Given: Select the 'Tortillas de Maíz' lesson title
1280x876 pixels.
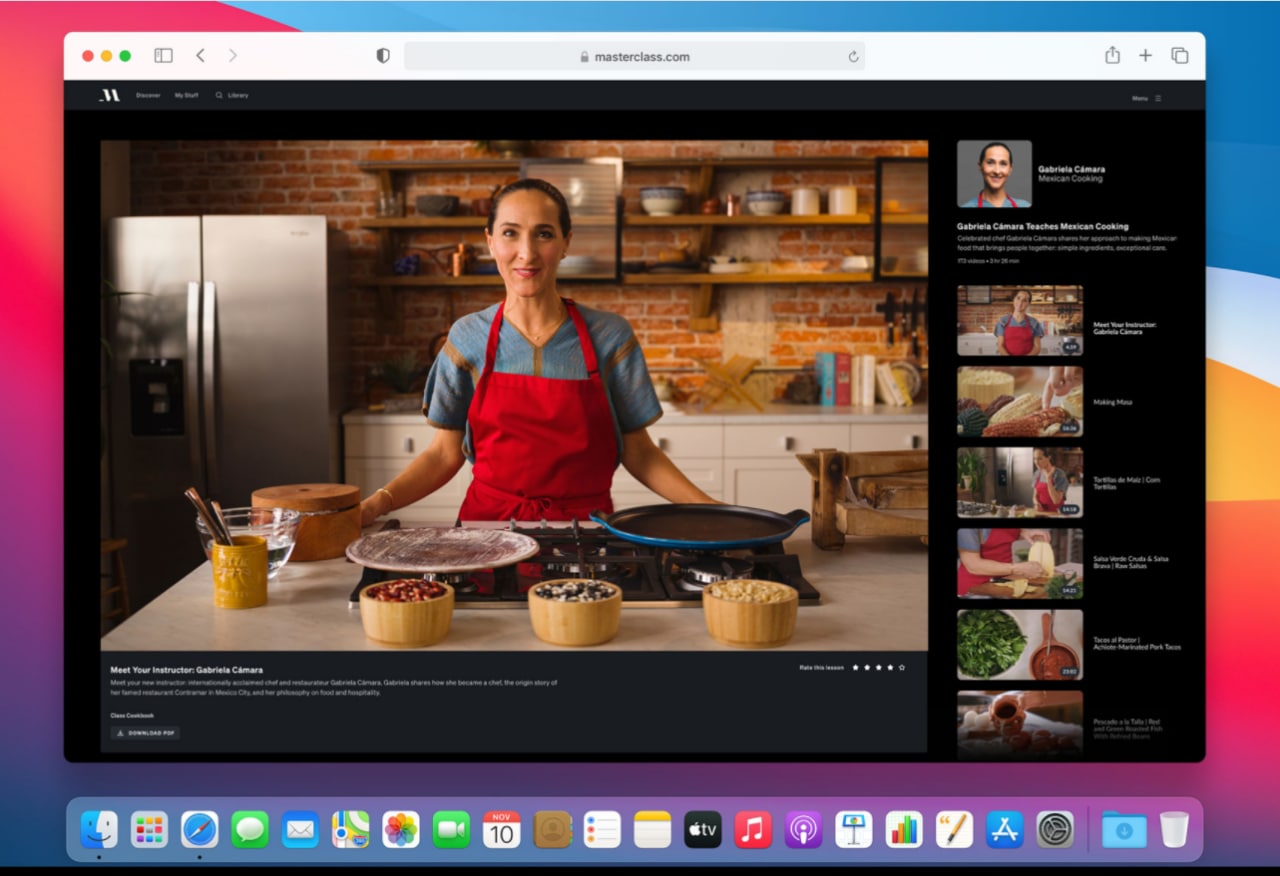Looking at the screenshot, I should (x=1127, y=483).
